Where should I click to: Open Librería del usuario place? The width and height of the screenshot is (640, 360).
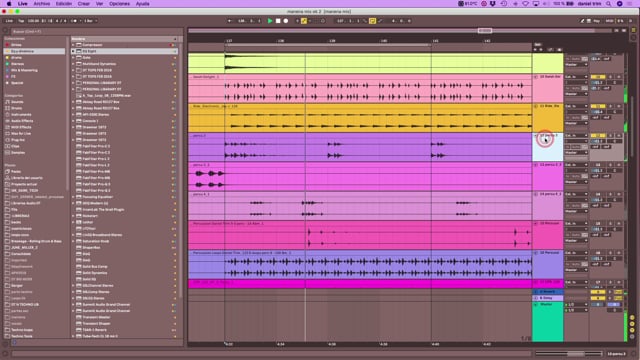pos(27,178)
